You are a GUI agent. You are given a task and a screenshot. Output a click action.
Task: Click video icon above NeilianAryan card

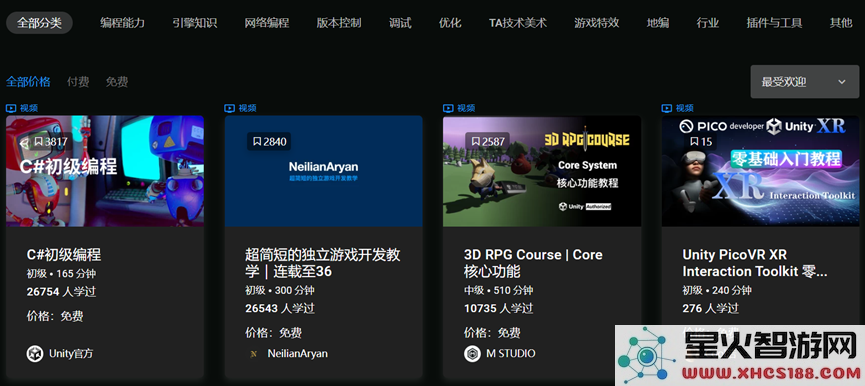tap(229, 108)
